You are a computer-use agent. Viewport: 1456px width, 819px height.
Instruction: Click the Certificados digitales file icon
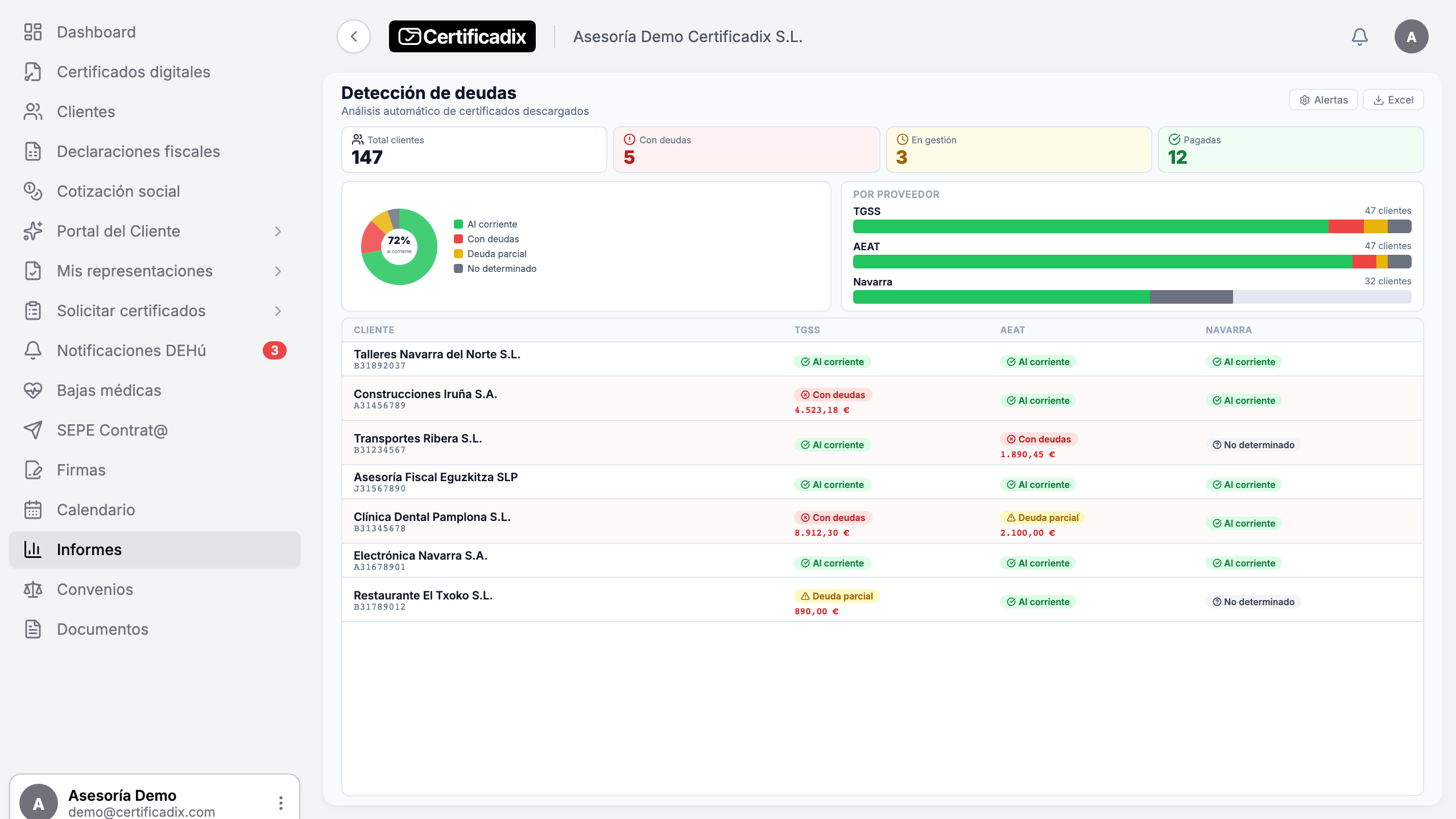coord(33,72)
